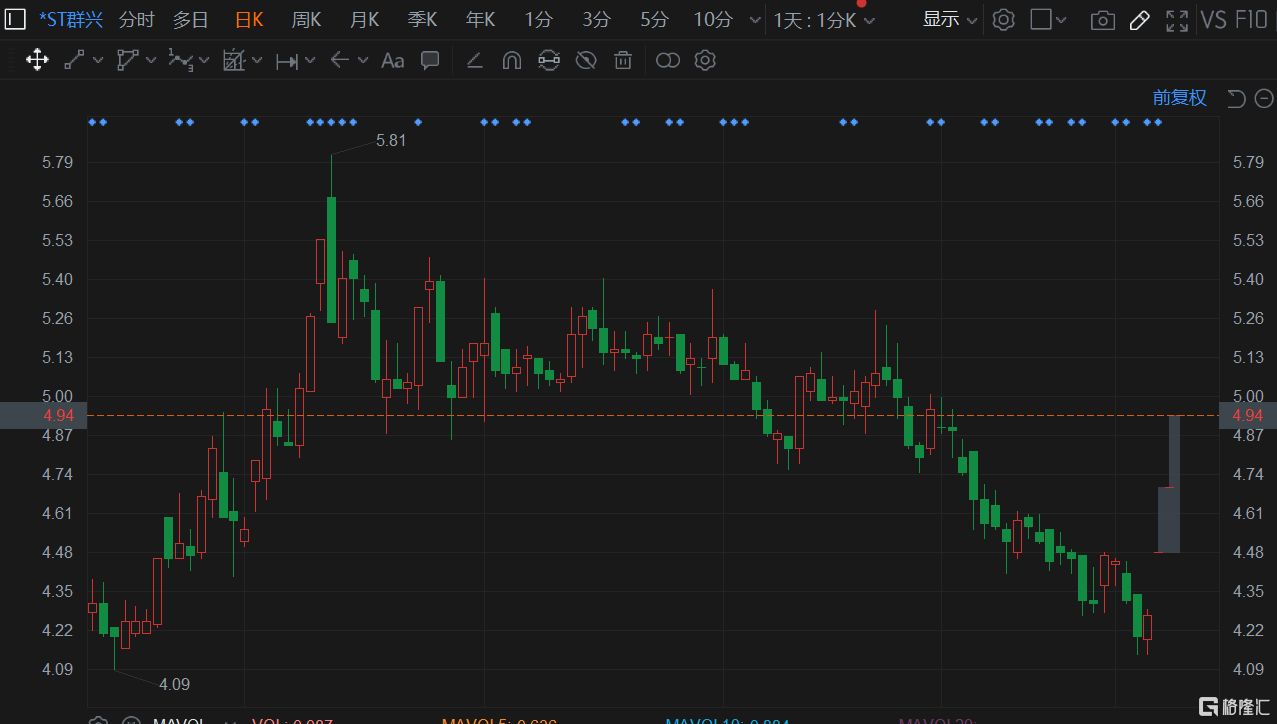
Task: Click the 5.81 high price label
Action: click(x=391, y=141)
